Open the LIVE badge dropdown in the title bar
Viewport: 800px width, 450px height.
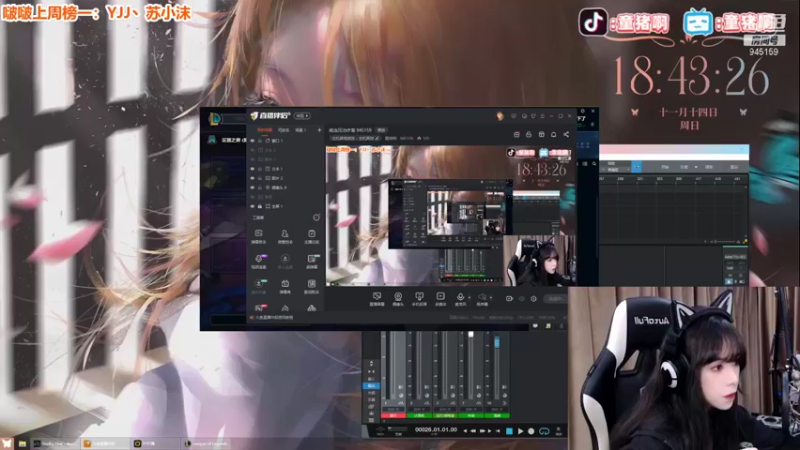[302, 116]
